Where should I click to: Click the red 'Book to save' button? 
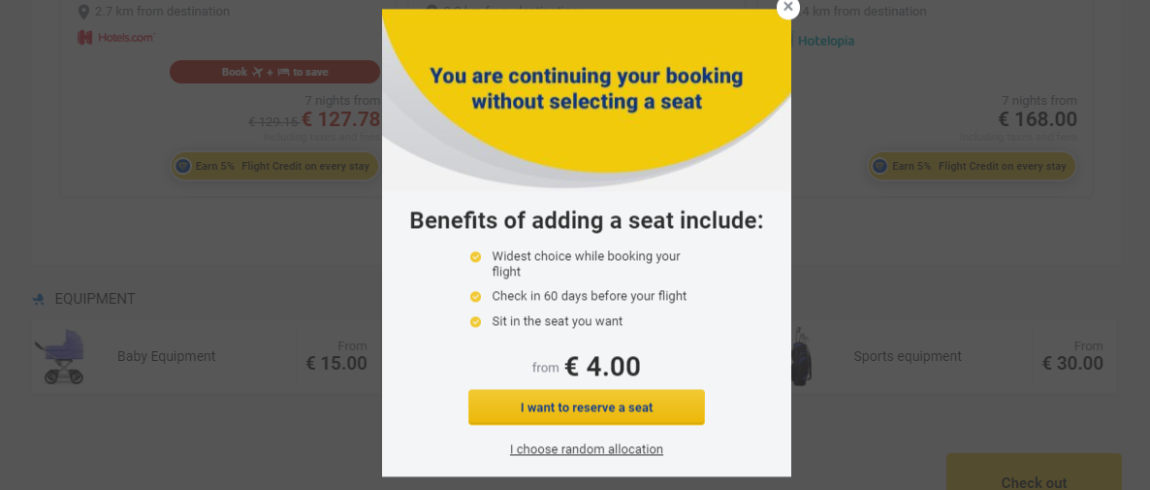click(x=275, y=72)
